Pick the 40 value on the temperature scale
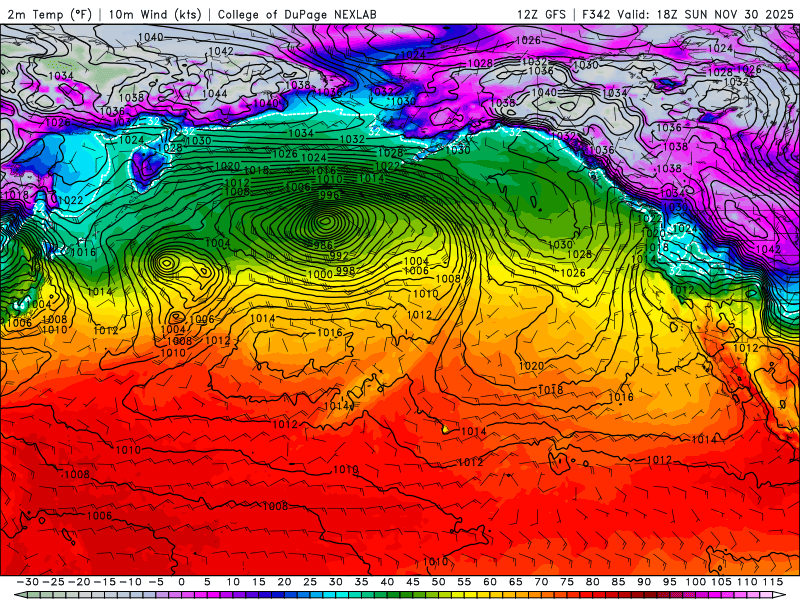 [x=387, y=582]
